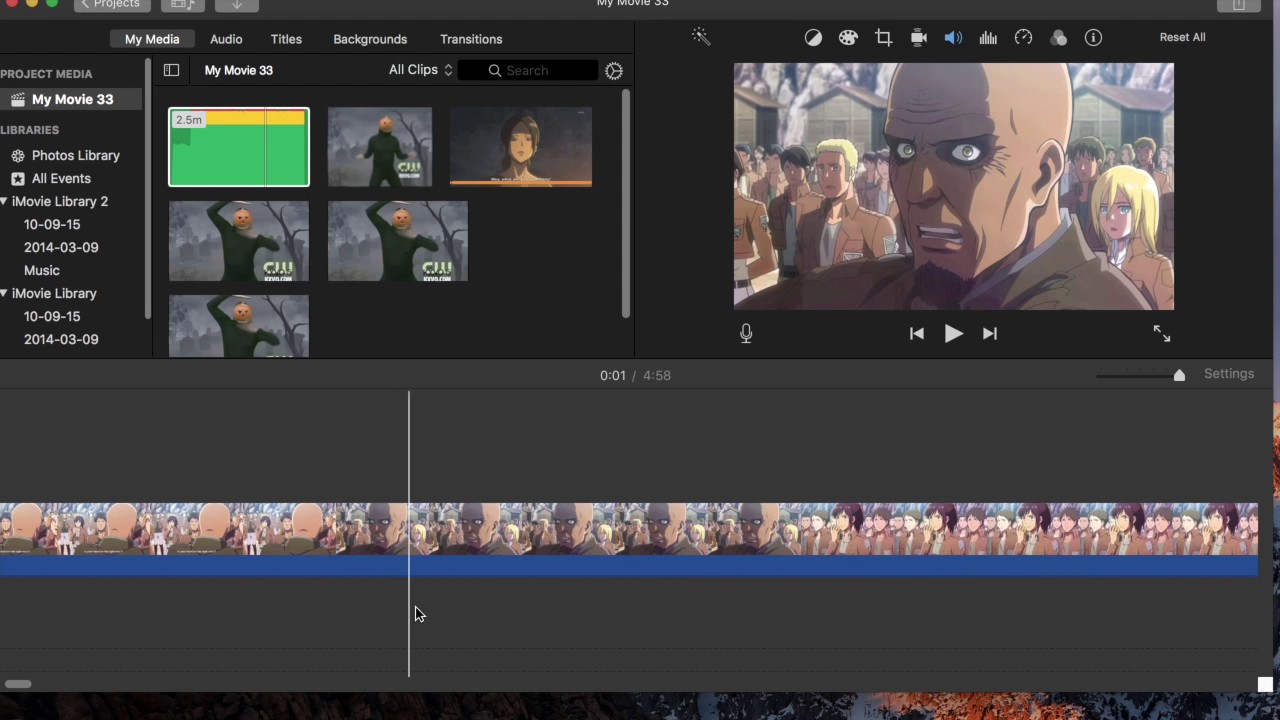Click Reset All adjustments
This screenshot has width=1280, height=720.
pos(1182,37)
